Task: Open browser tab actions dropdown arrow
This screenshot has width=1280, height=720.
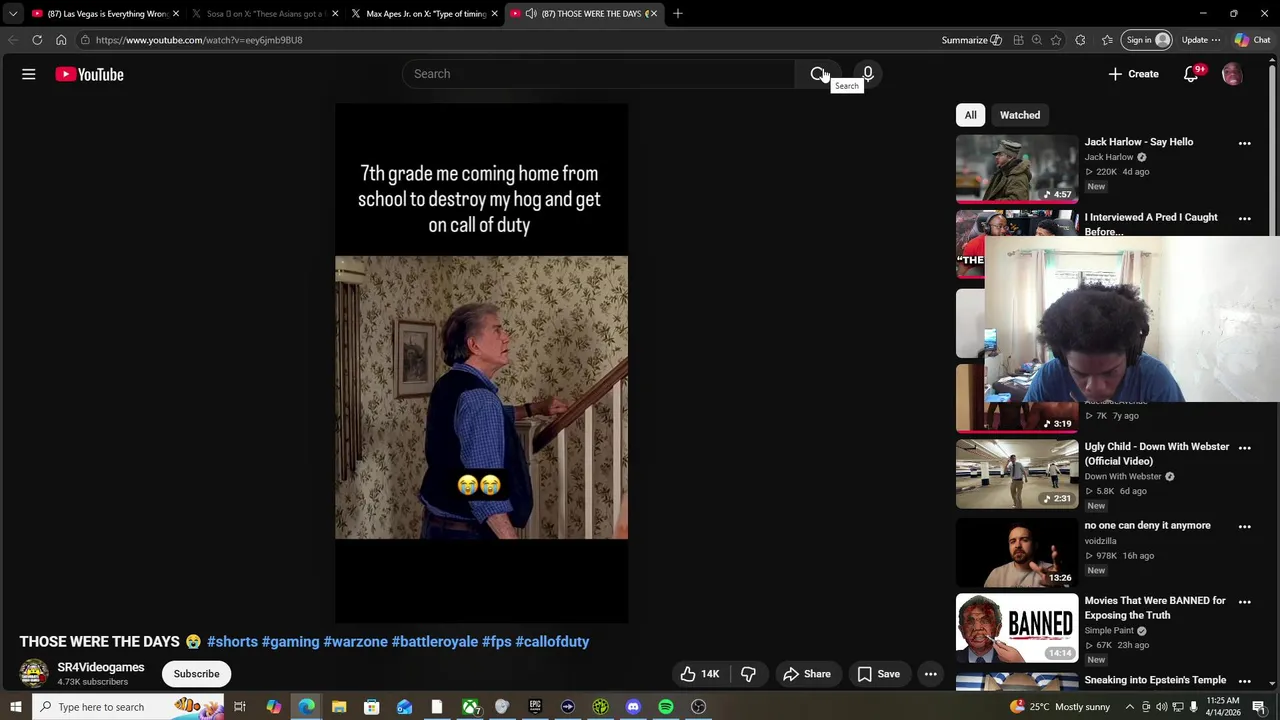Action: tap(13, 14)
